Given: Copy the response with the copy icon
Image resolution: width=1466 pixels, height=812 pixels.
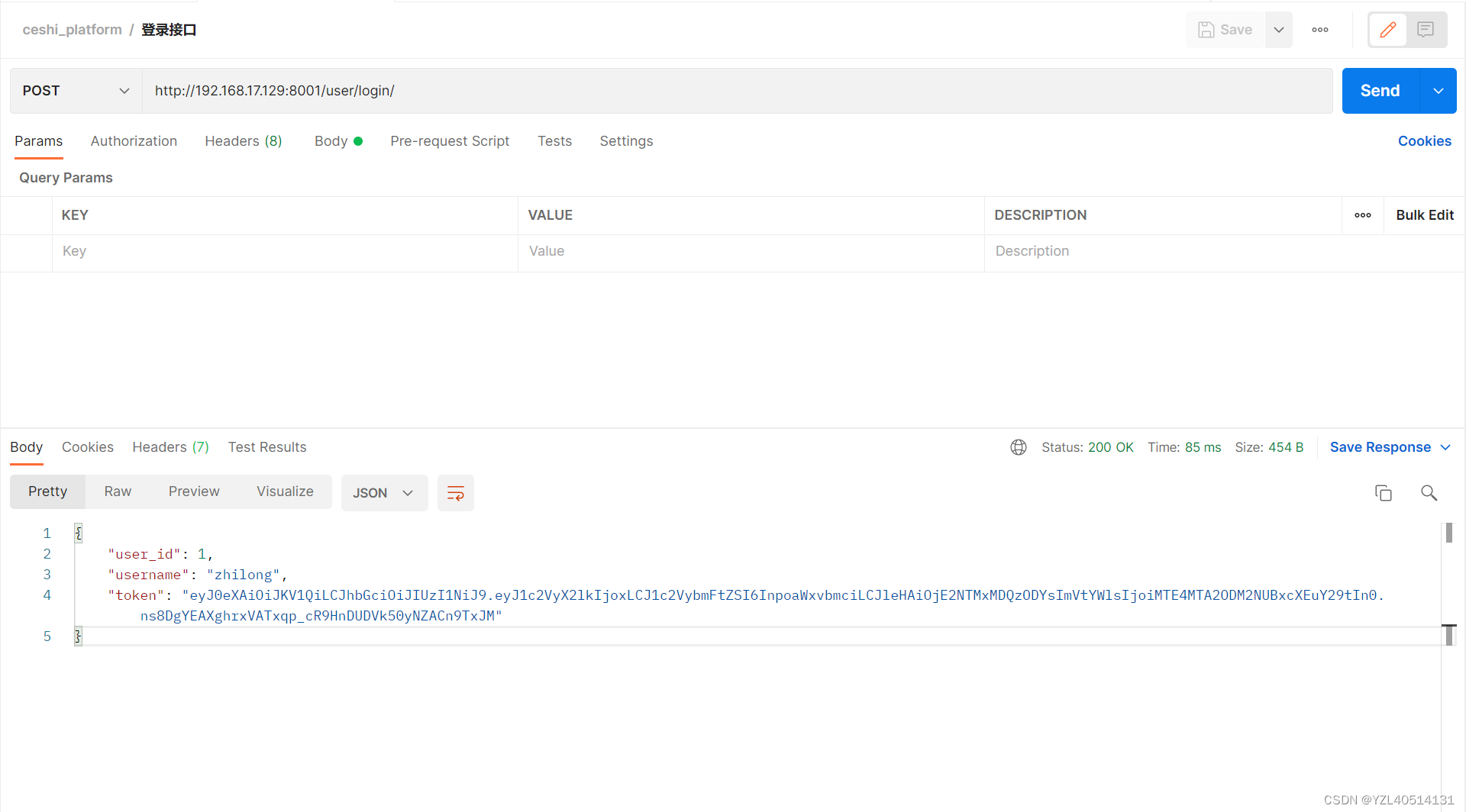Looking at the screenshot, I should click(1384, 493).
